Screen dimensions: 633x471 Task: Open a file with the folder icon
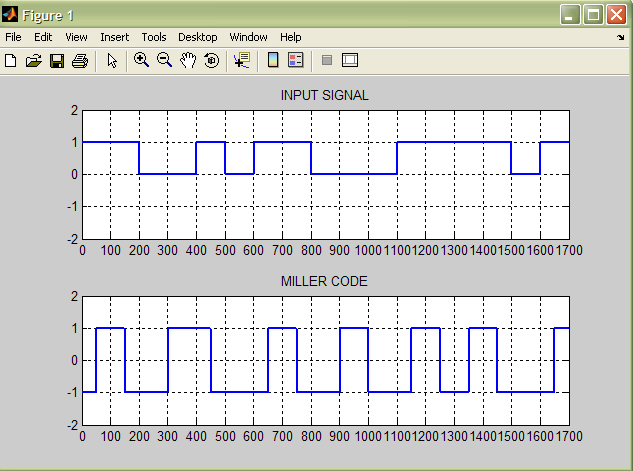(34, 61)
